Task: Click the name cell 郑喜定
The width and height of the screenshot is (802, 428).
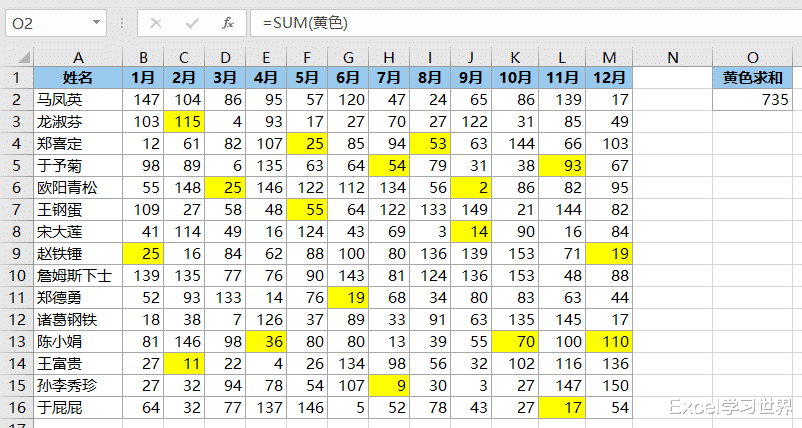Action: (78, 144)
